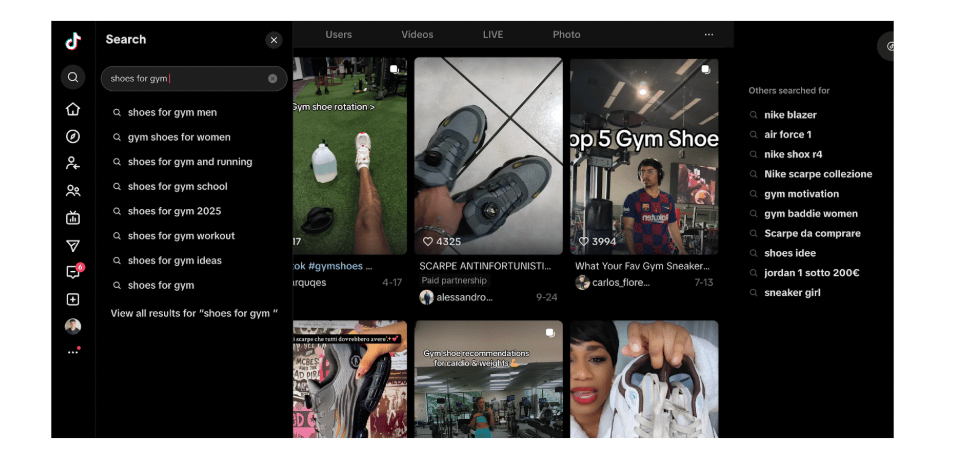
Task: Click the Upload plus icon
Action: [x=73, y=299]
